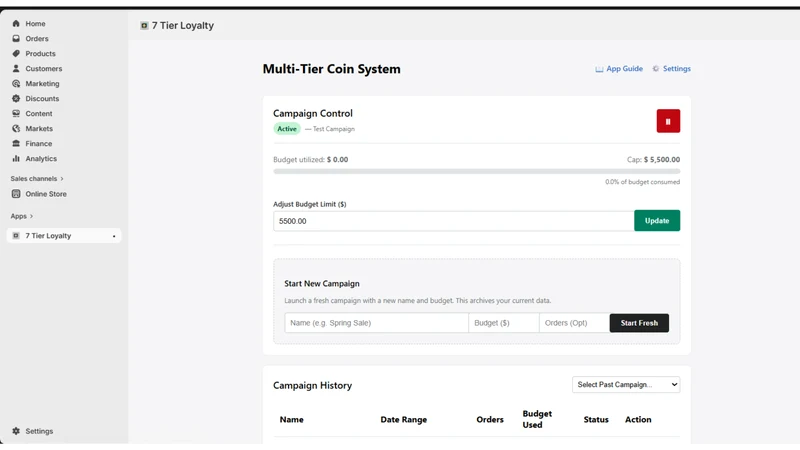Click the Analytics bar chart icon
Image resolution: width=800 pixels, height=450 pixels.
(x=16, y=159)
